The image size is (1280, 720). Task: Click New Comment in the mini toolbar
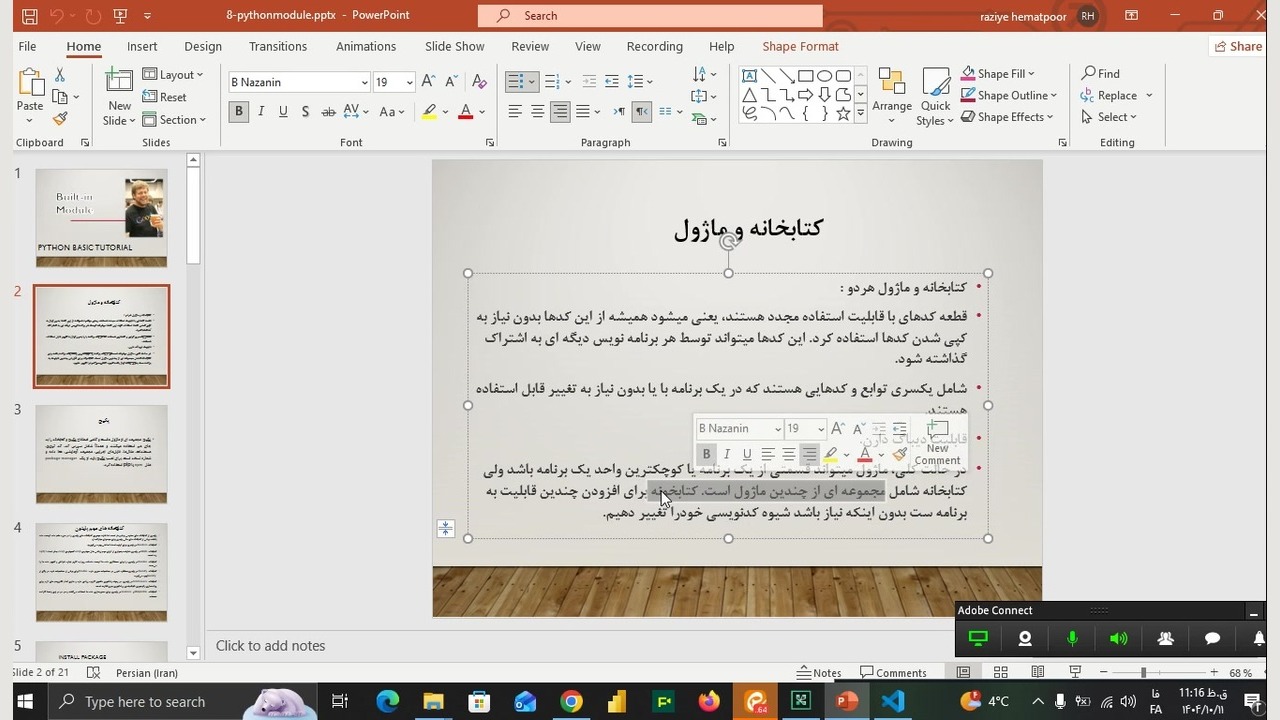tap(937, 441)
